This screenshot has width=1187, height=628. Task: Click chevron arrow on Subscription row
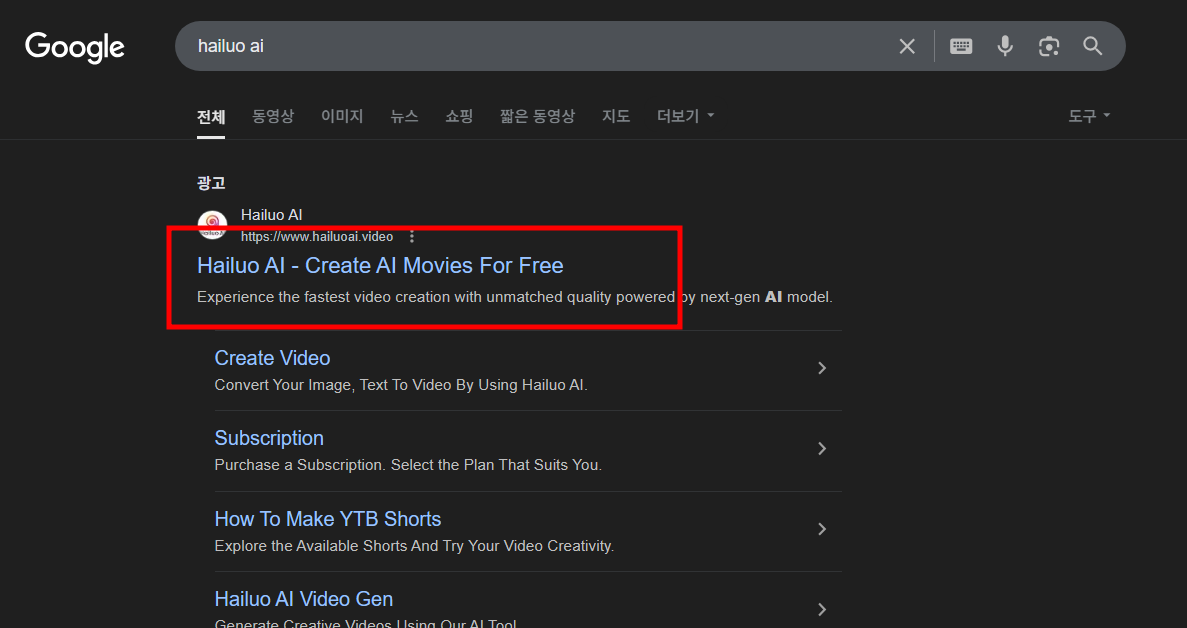point(822,449)
